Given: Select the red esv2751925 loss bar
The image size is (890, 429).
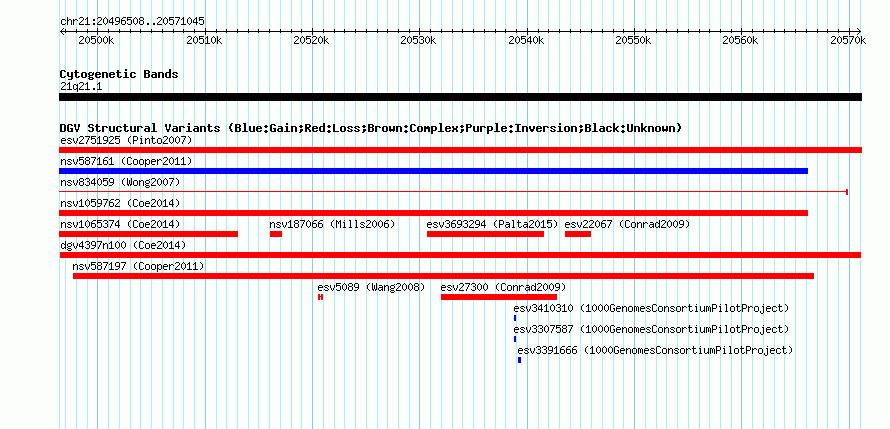Looking at the screenshot, I should 460,150.
